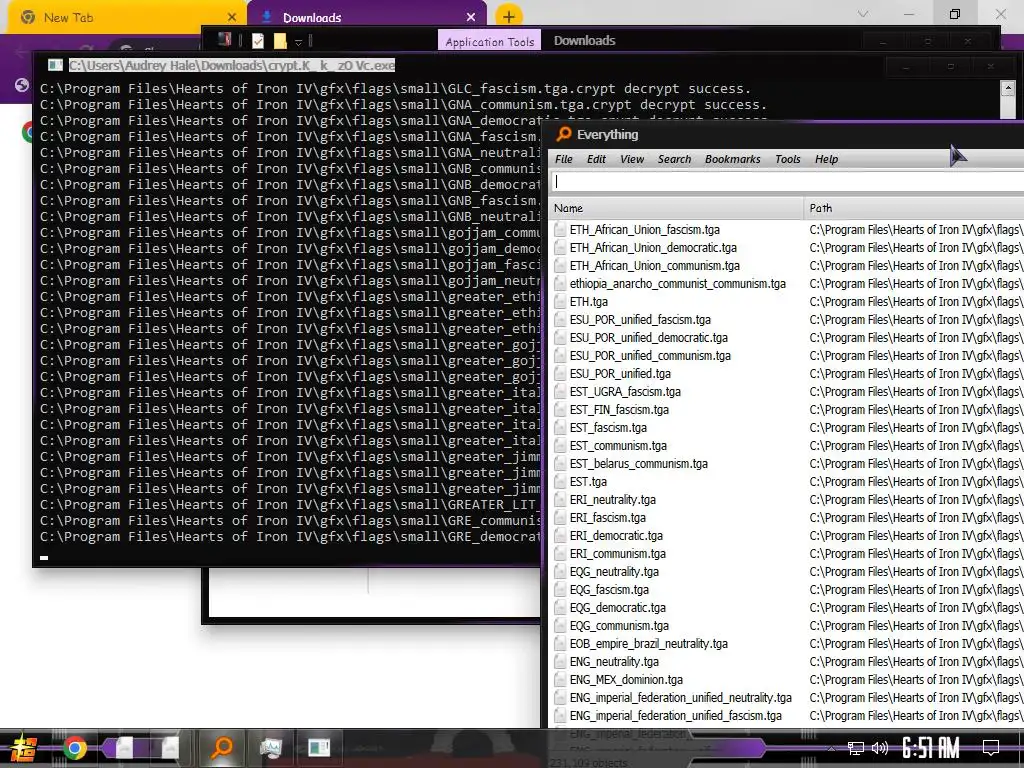Screen dimensions: 1024x768
Task: Click the Everything magnifier icon in its title bar
Action: [x=564, y=135]
